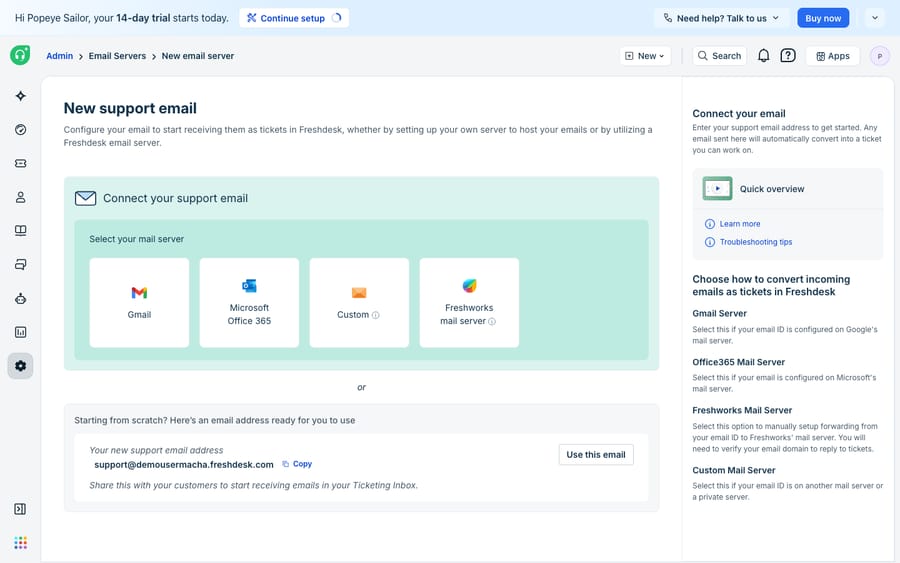Click the Freshworks Mail Server heading

point(742,410)
